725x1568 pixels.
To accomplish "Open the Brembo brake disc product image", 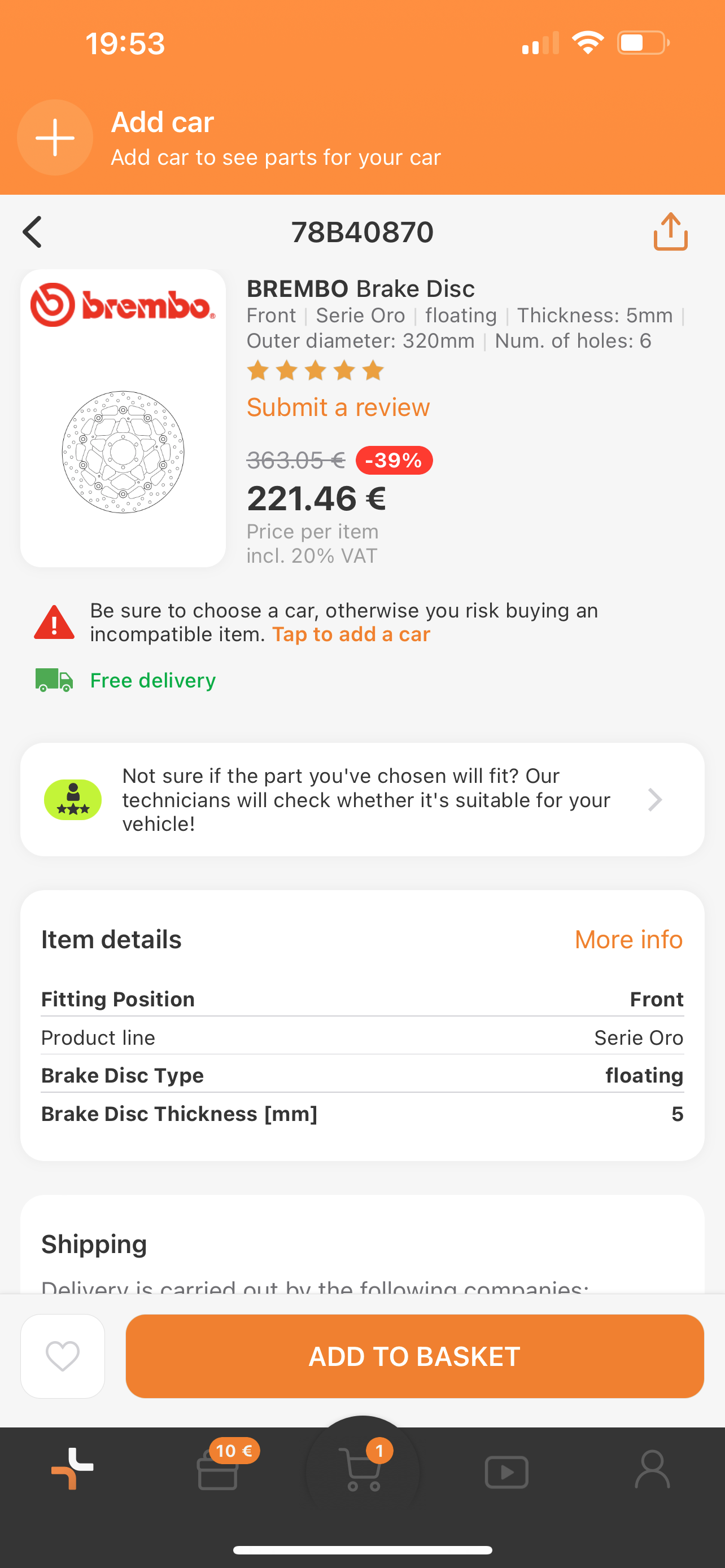I will pyautogui.click(x=123, y=418).
